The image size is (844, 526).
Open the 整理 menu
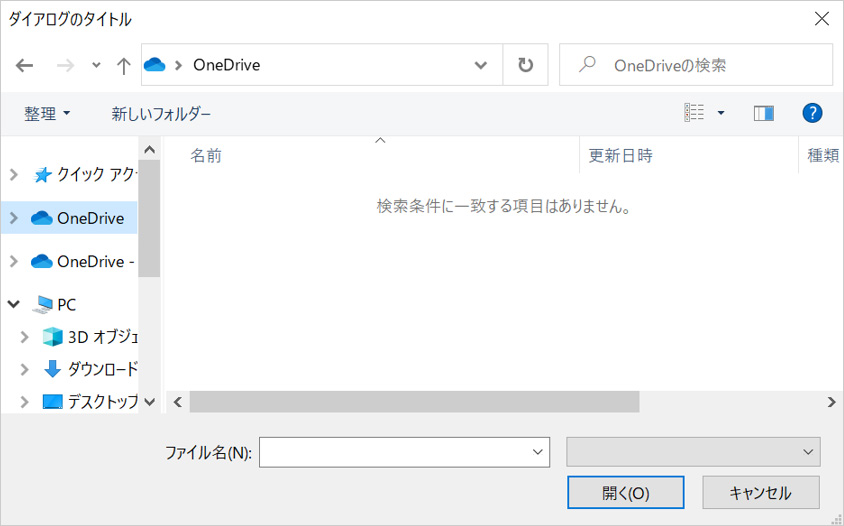pyautogui.click(x=47, y=114)
